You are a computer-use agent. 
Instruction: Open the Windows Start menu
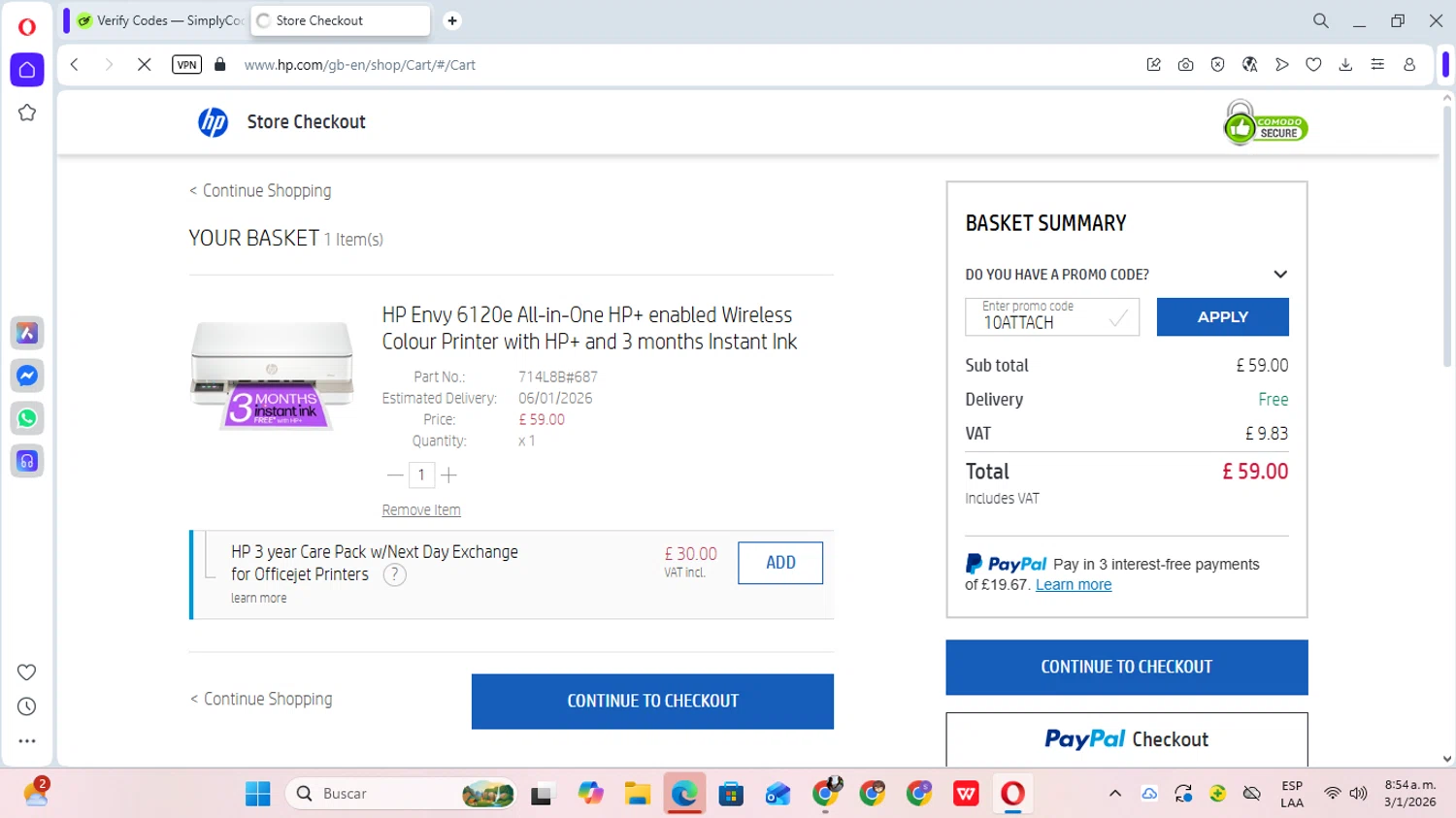[258, 794]
